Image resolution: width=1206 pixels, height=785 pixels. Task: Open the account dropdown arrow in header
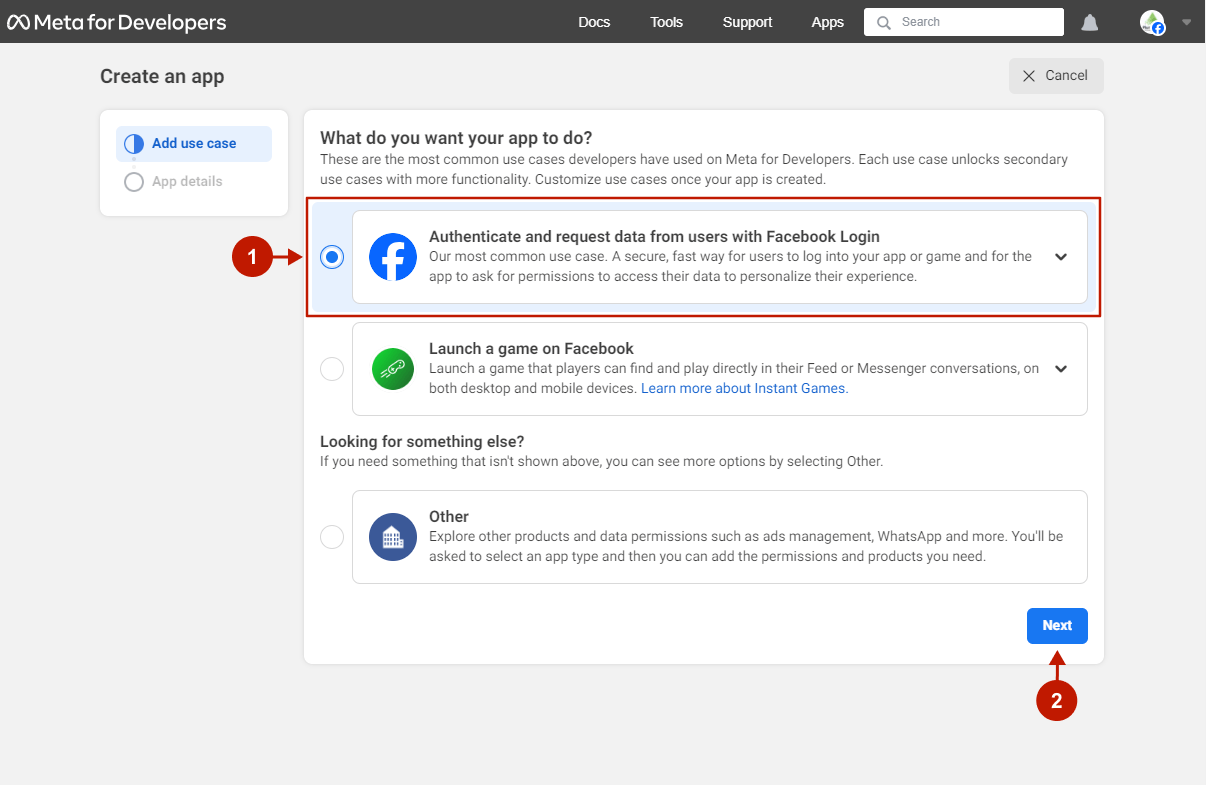1187,22
